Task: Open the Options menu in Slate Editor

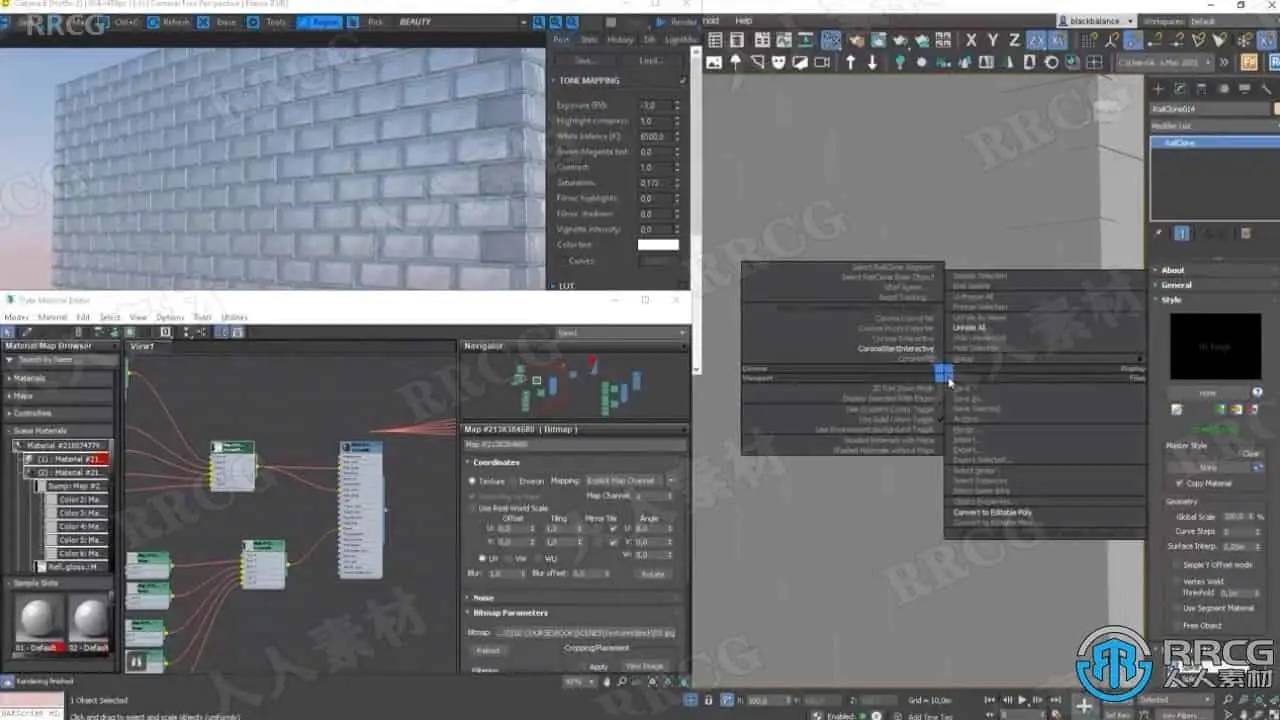Action: pyautogui.click(x=170, y=317)
